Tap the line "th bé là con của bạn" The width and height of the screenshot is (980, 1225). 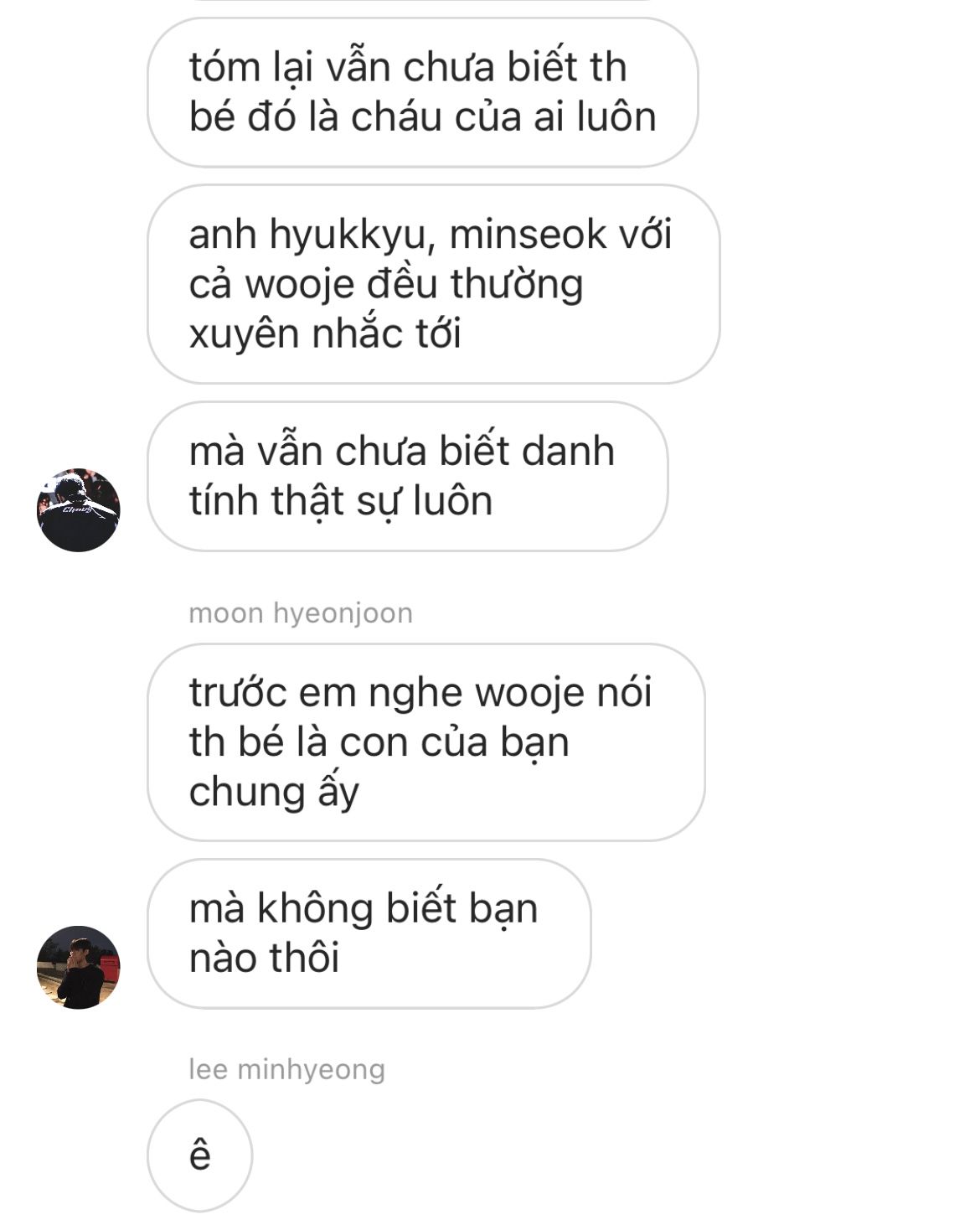(379, 742)
